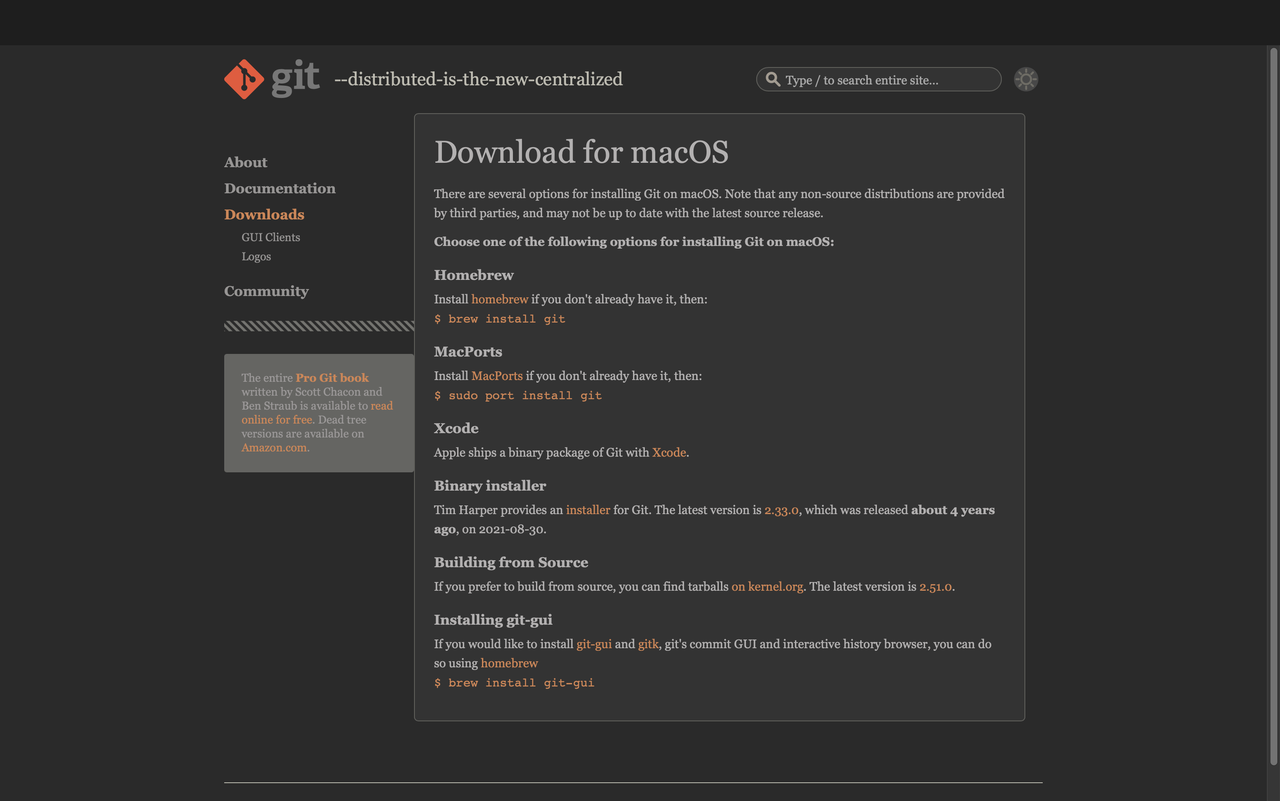The width and height of the screenshot is (1280, 801).
Task: Open homebrew link under Homebrew heading
Action: click(x=500, y=299)
